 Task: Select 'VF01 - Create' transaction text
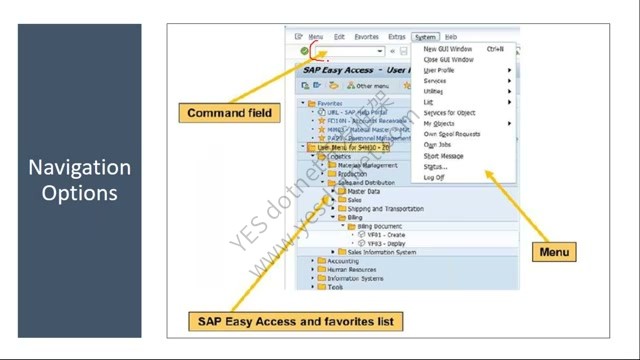point(386,235)
